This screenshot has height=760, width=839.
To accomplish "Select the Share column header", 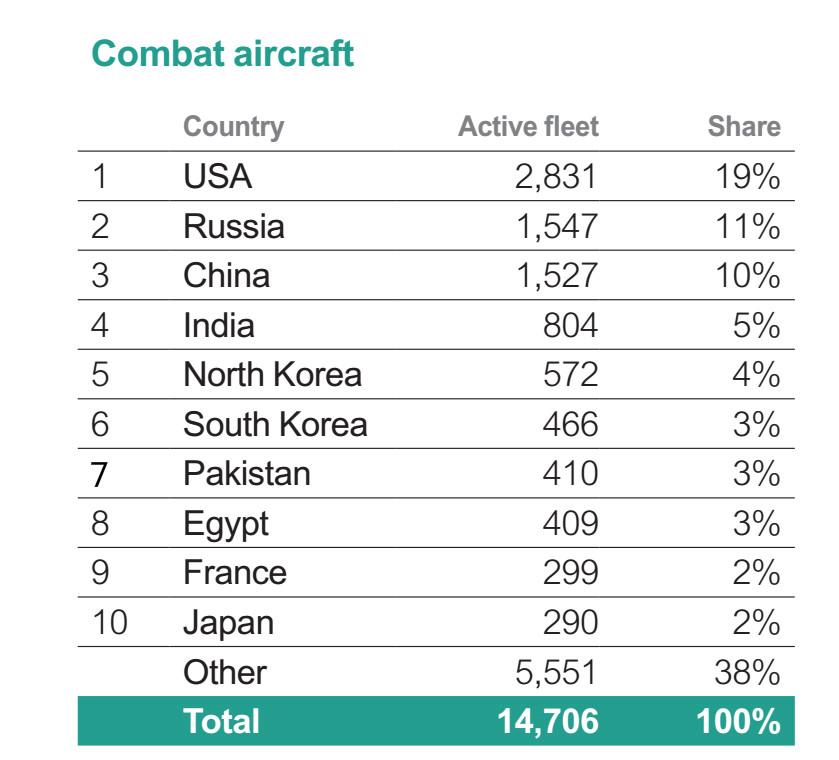I will click(744, 127).
